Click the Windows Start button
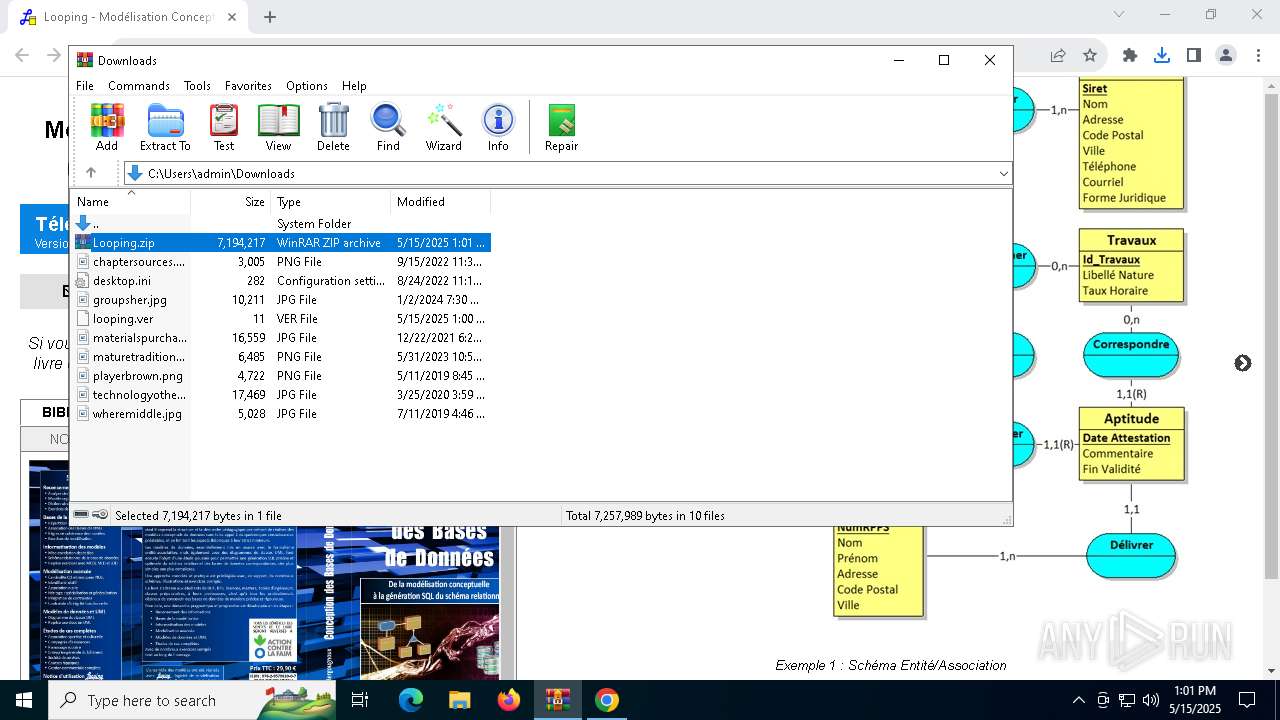Viewport: 1280px width, 720px height. pyautogui.click(x=24, y=700)
